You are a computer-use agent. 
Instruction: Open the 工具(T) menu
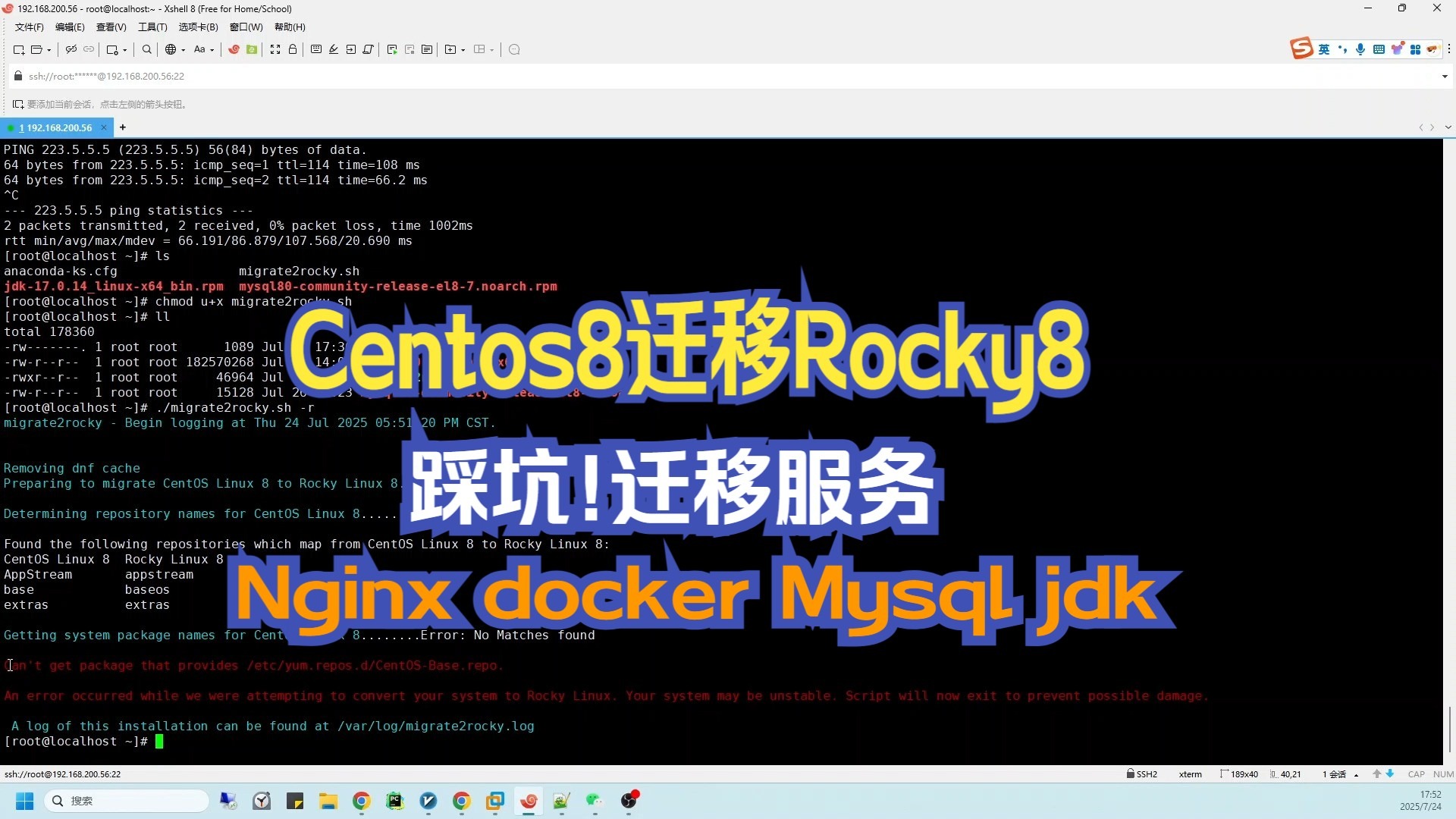point(152,27)
